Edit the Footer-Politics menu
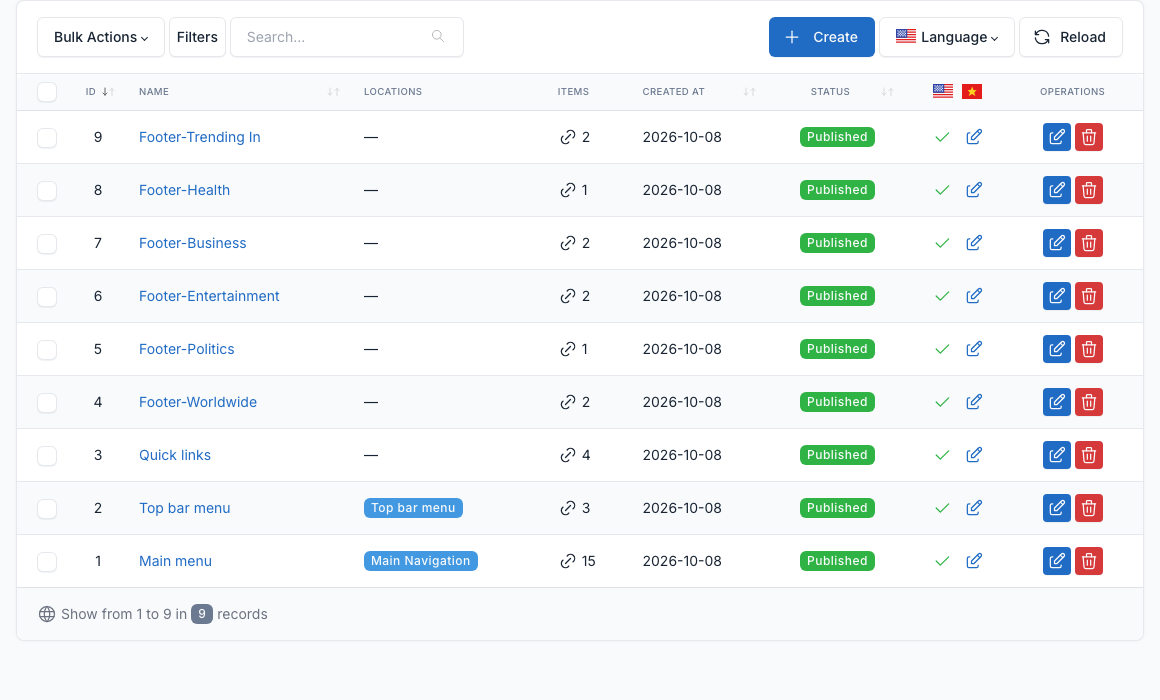This screenshot has height=700, width=1160. 1056,349
